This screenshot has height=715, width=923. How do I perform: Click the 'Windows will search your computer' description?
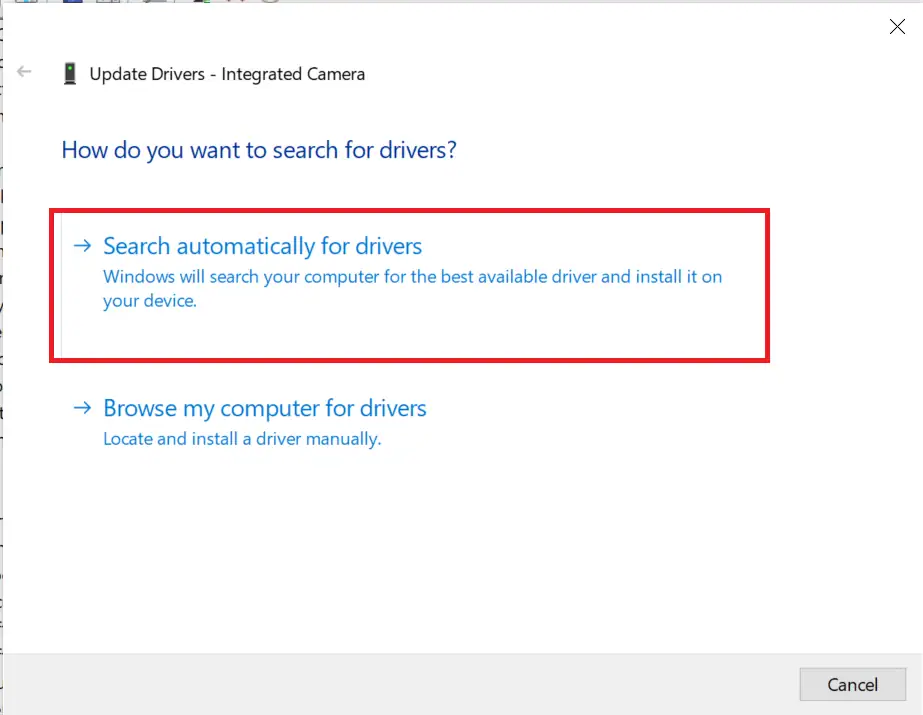(x=412, y=277)
